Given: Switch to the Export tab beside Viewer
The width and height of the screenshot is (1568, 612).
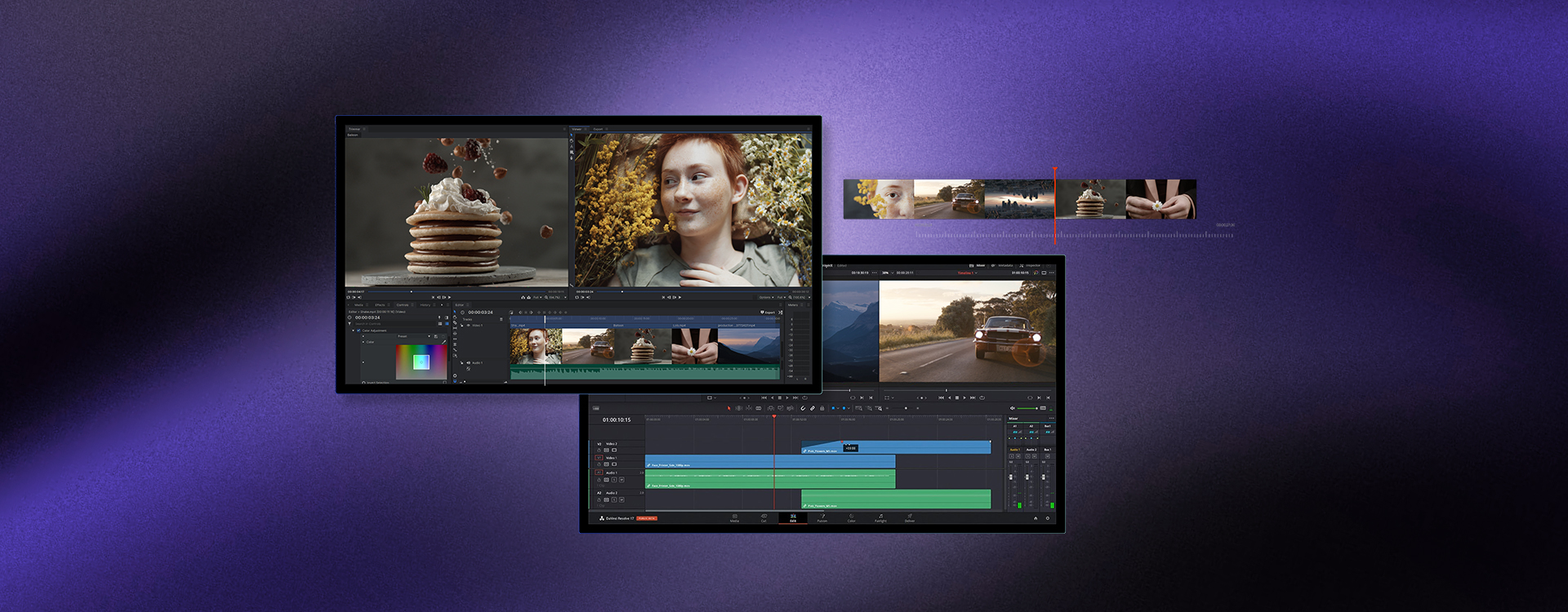Looking at the screenshot, I should [x=599, y=129].
